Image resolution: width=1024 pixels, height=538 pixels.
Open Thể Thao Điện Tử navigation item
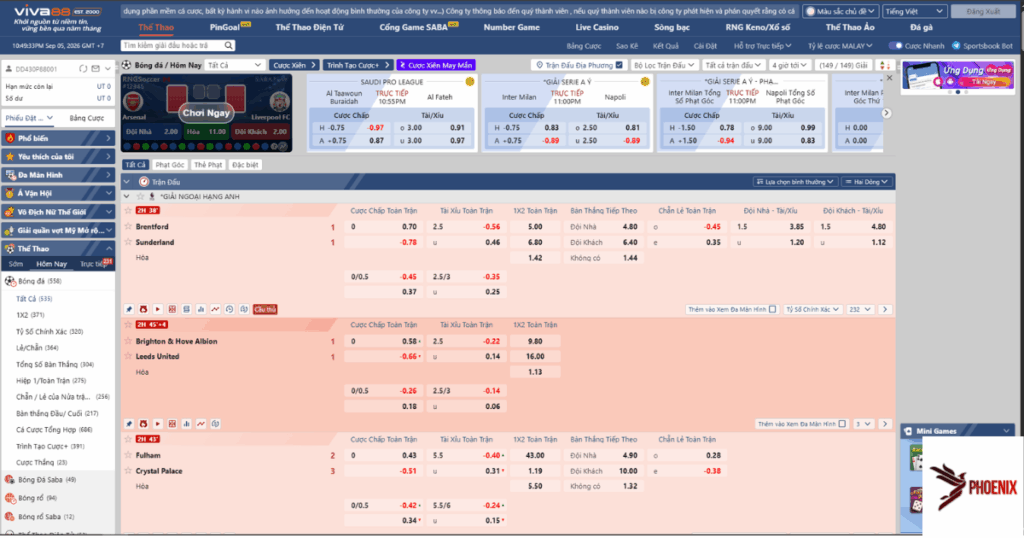click(x=309, y=27)
